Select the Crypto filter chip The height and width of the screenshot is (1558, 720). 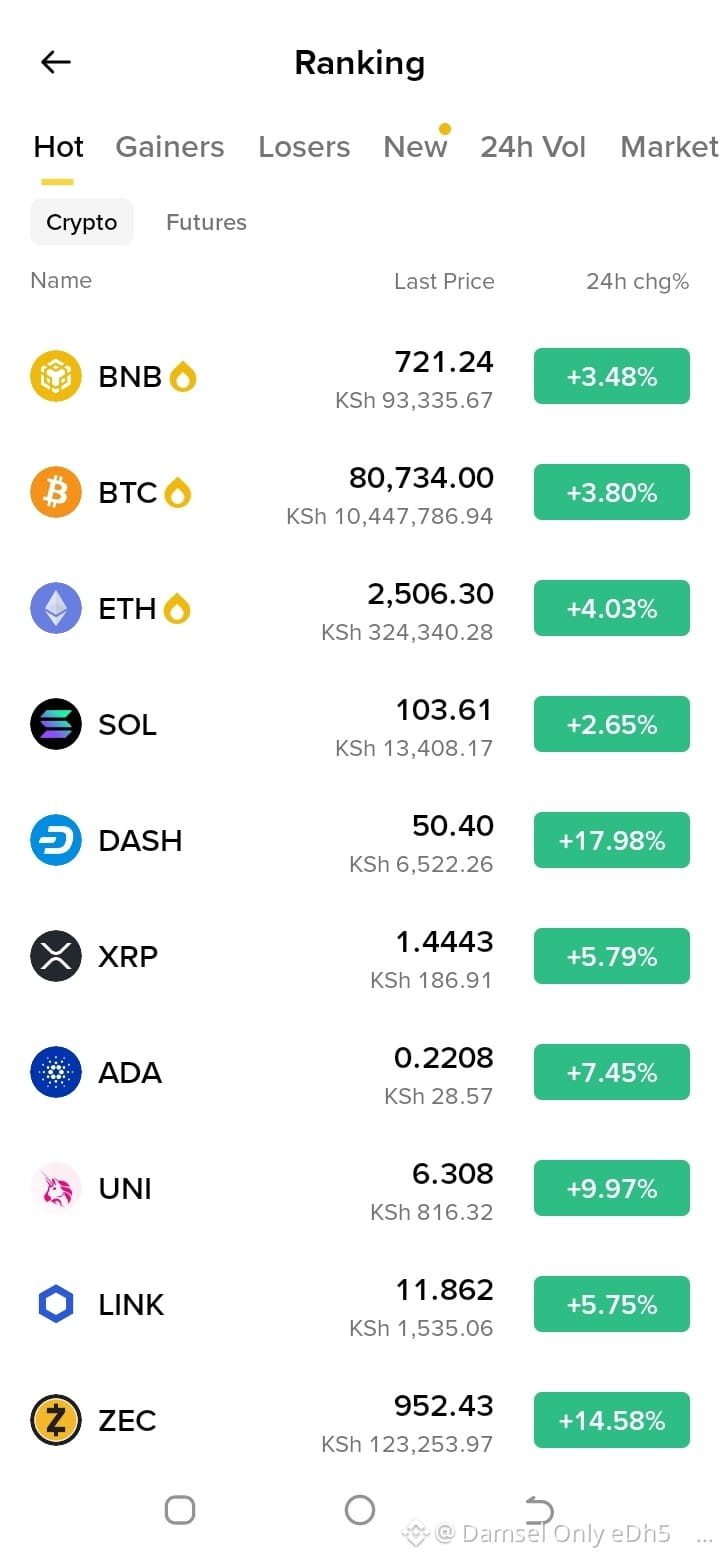coord(82,222)
